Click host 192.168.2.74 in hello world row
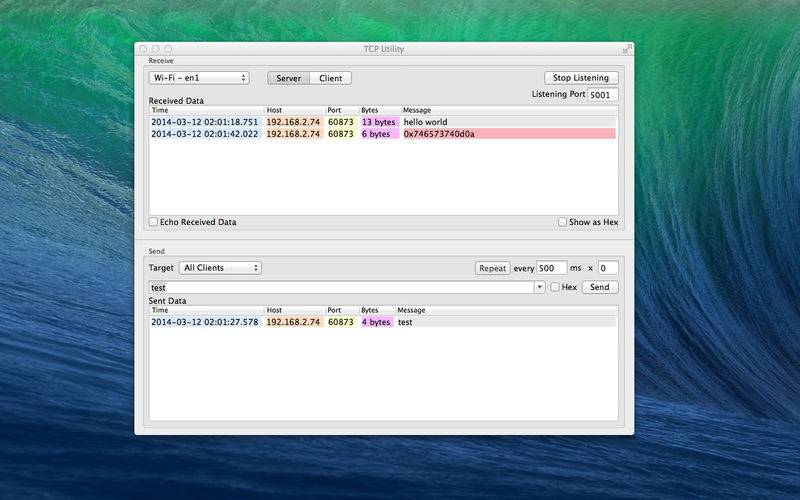 point(294,122)
